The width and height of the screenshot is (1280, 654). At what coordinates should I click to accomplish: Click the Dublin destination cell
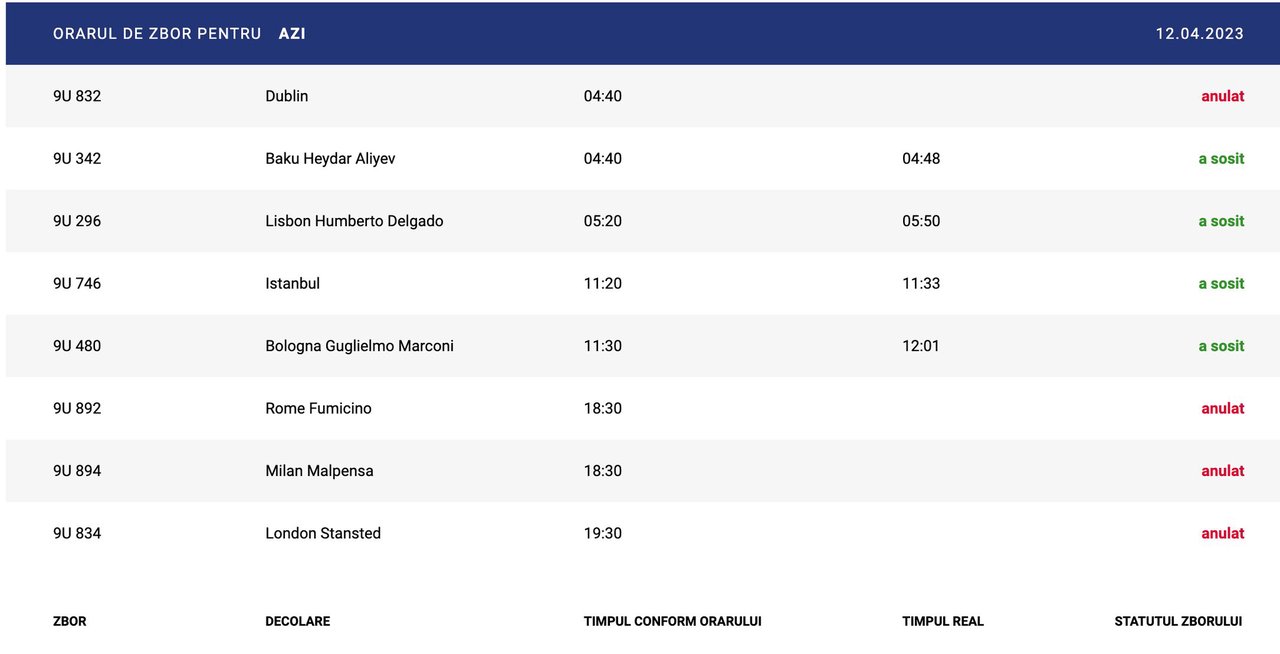[x=287, y=96]
